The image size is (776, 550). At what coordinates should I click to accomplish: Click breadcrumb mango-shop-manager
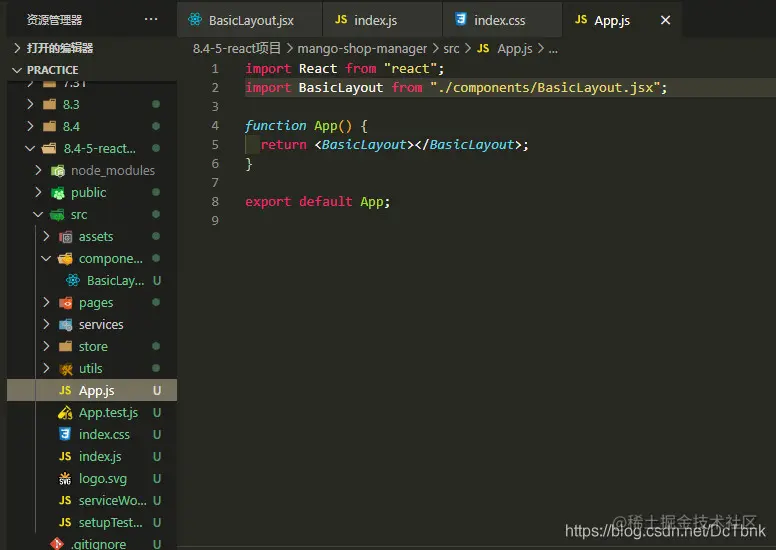[362, 49]
